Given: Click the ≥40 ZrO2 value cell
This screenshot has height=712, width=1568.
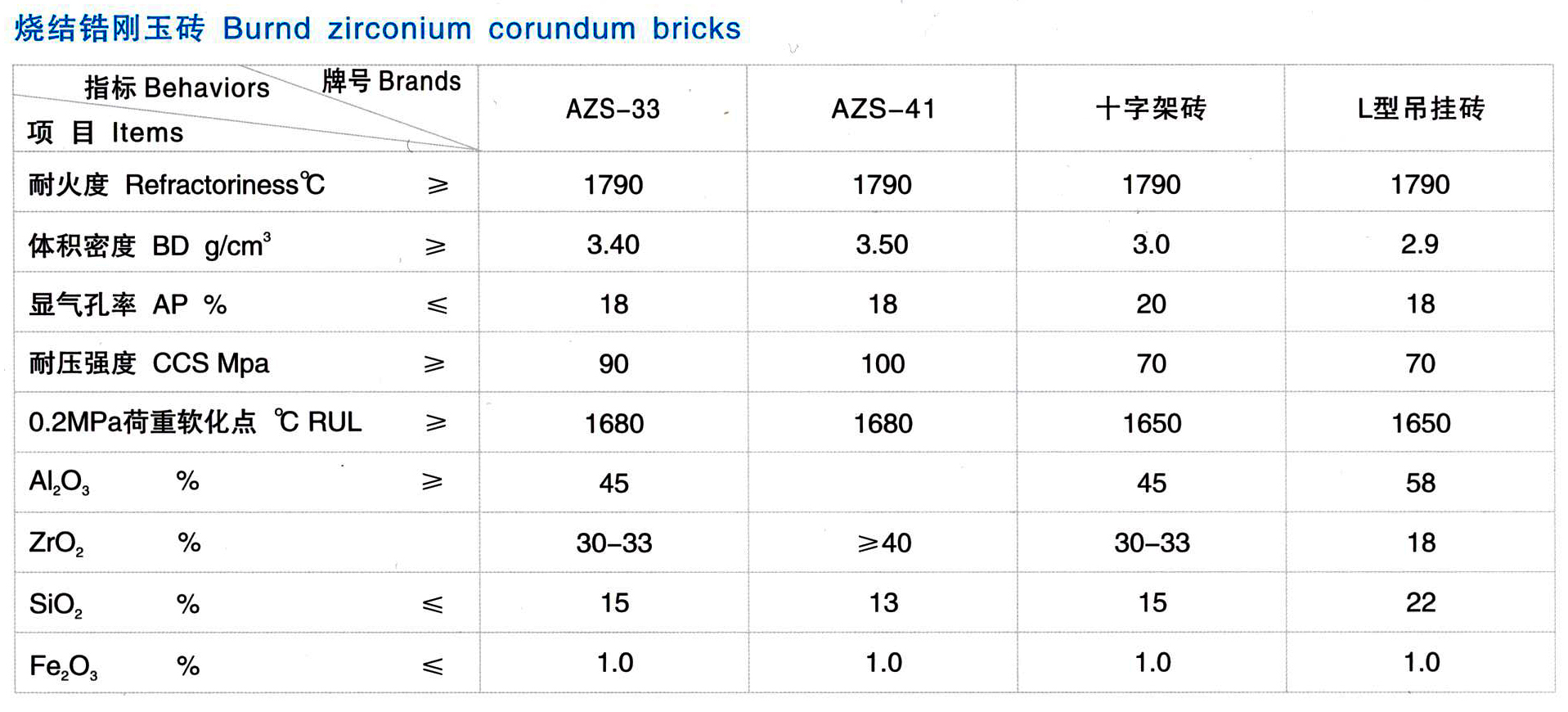Looking at the screenshot, I should (883, 543).
